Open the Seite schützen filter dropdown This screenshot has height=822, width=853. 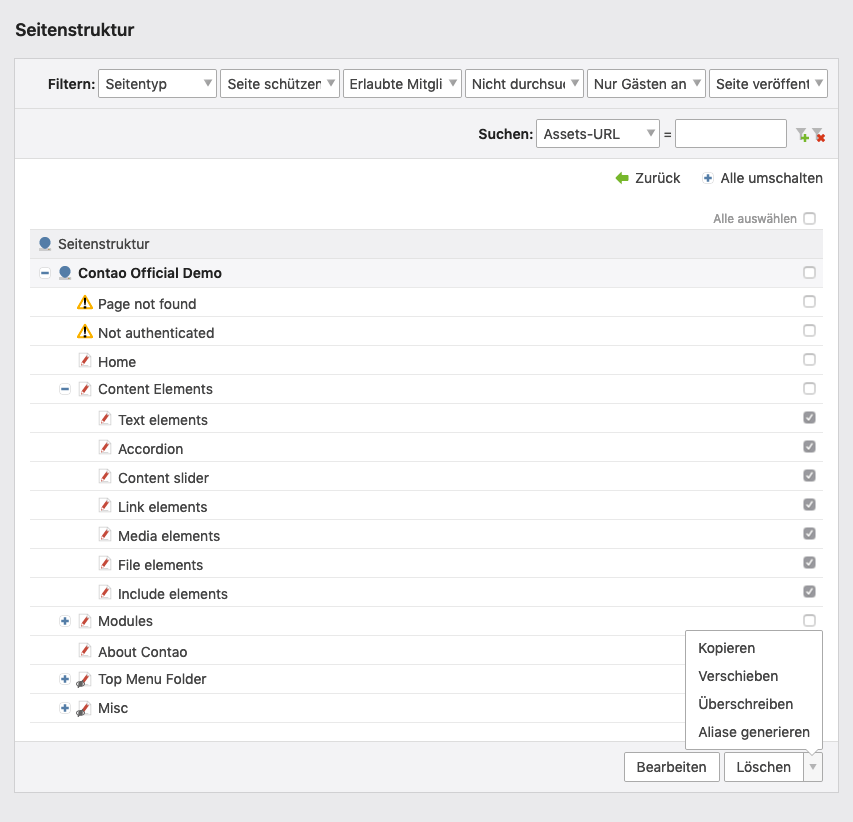point(280,84)
